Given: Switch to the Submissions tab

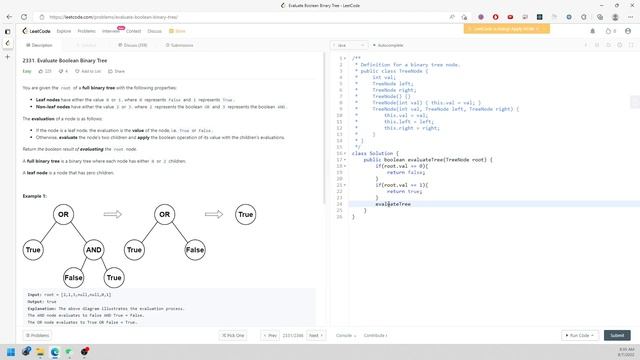Looking at the screenshot, I should 180,45.
